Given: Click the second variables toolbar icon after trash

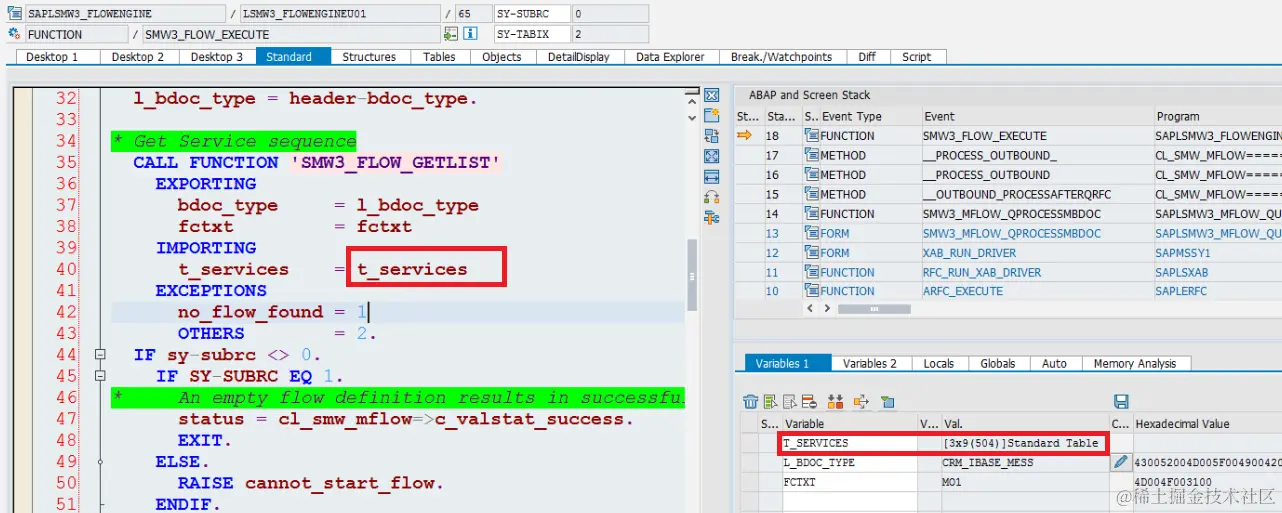Looking at the screenshot, I should [x=770, y=402].
